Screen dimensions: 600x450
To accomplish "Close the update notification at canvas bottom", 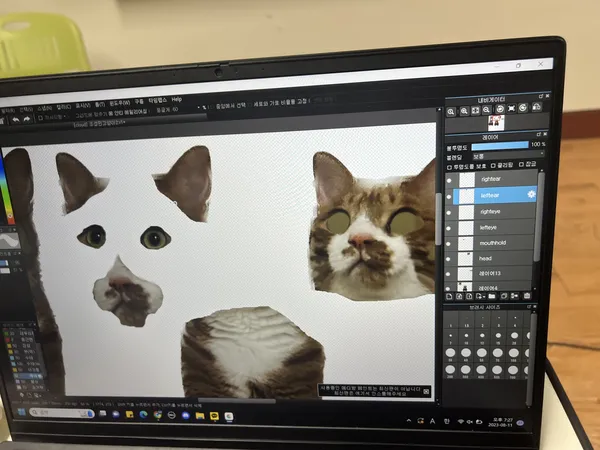I will [426, 391].
